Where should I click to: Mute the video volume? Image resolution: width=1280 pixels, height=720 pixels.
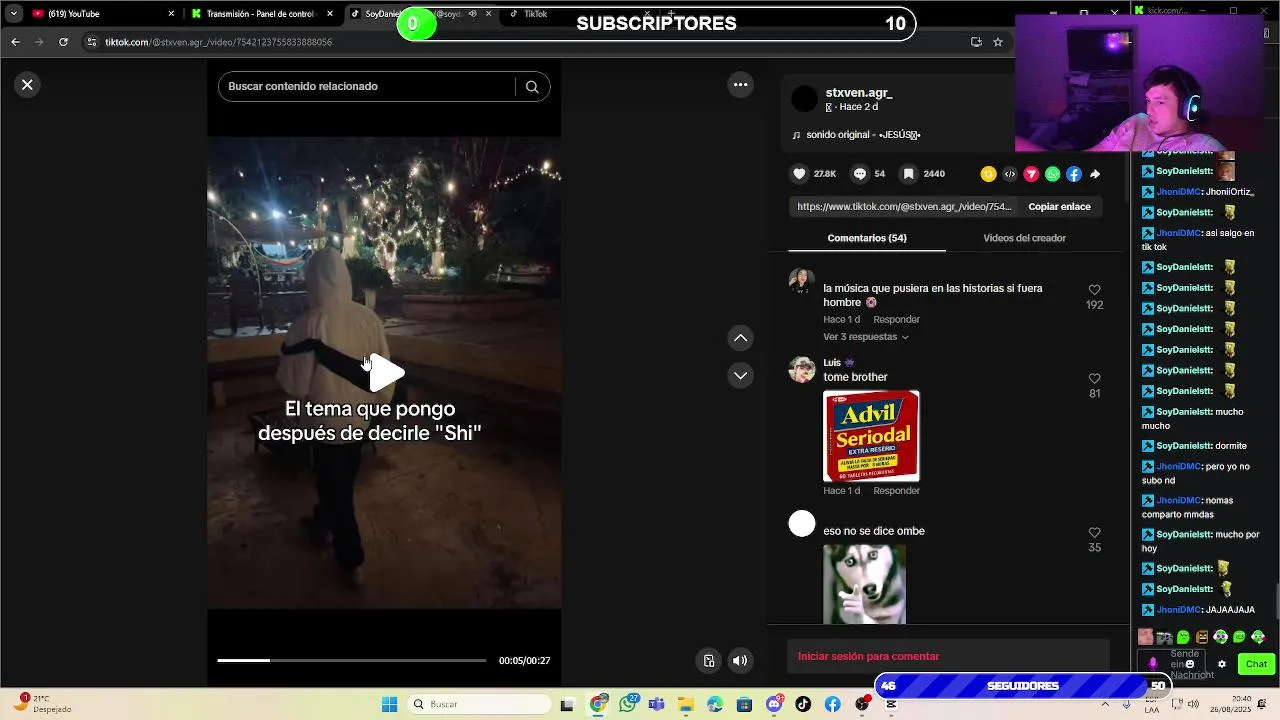coord(740,660)
